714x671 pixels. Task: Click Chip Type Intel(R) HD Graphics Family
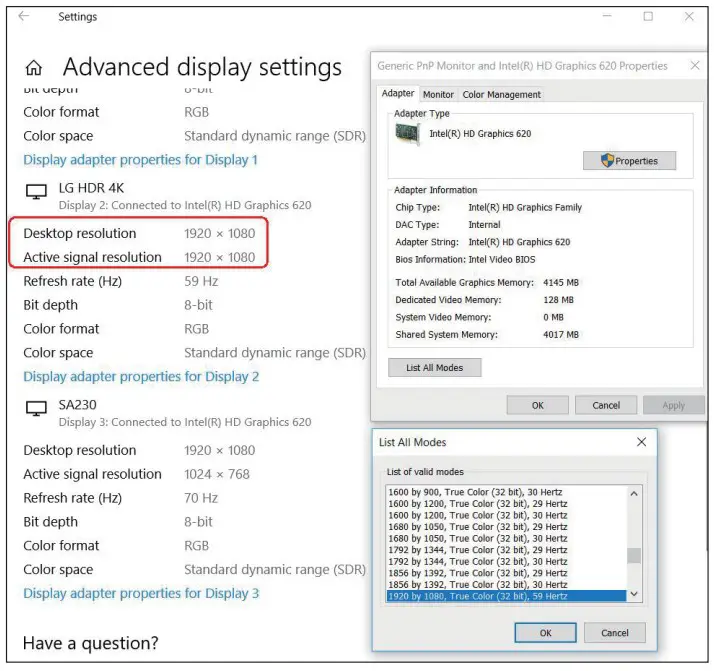(x=489, y=208)
